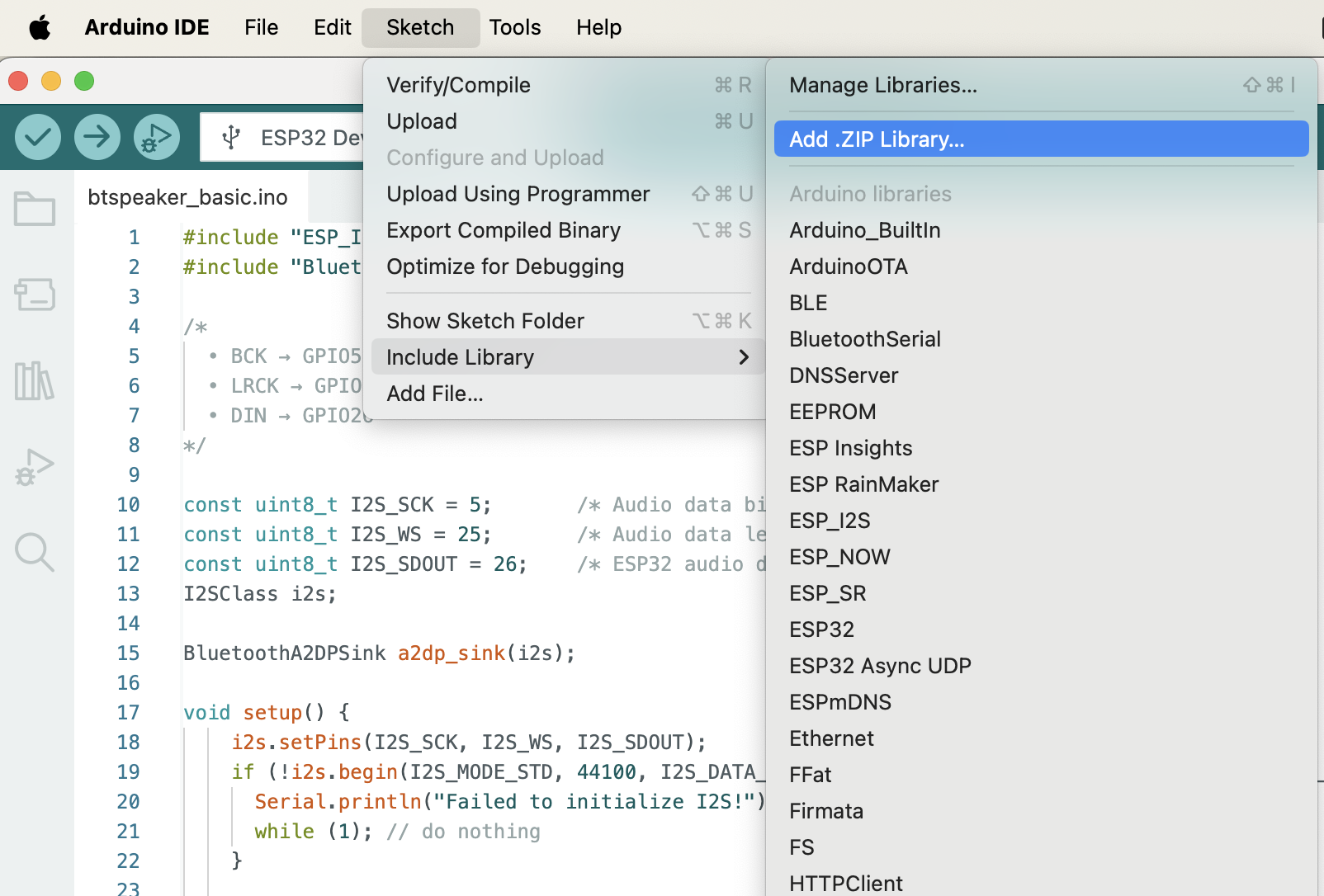Click 'BluetoothA2DPSink a2dp_sink(i2s);' code line
1324x896 pixels.
tap(379, 653)
